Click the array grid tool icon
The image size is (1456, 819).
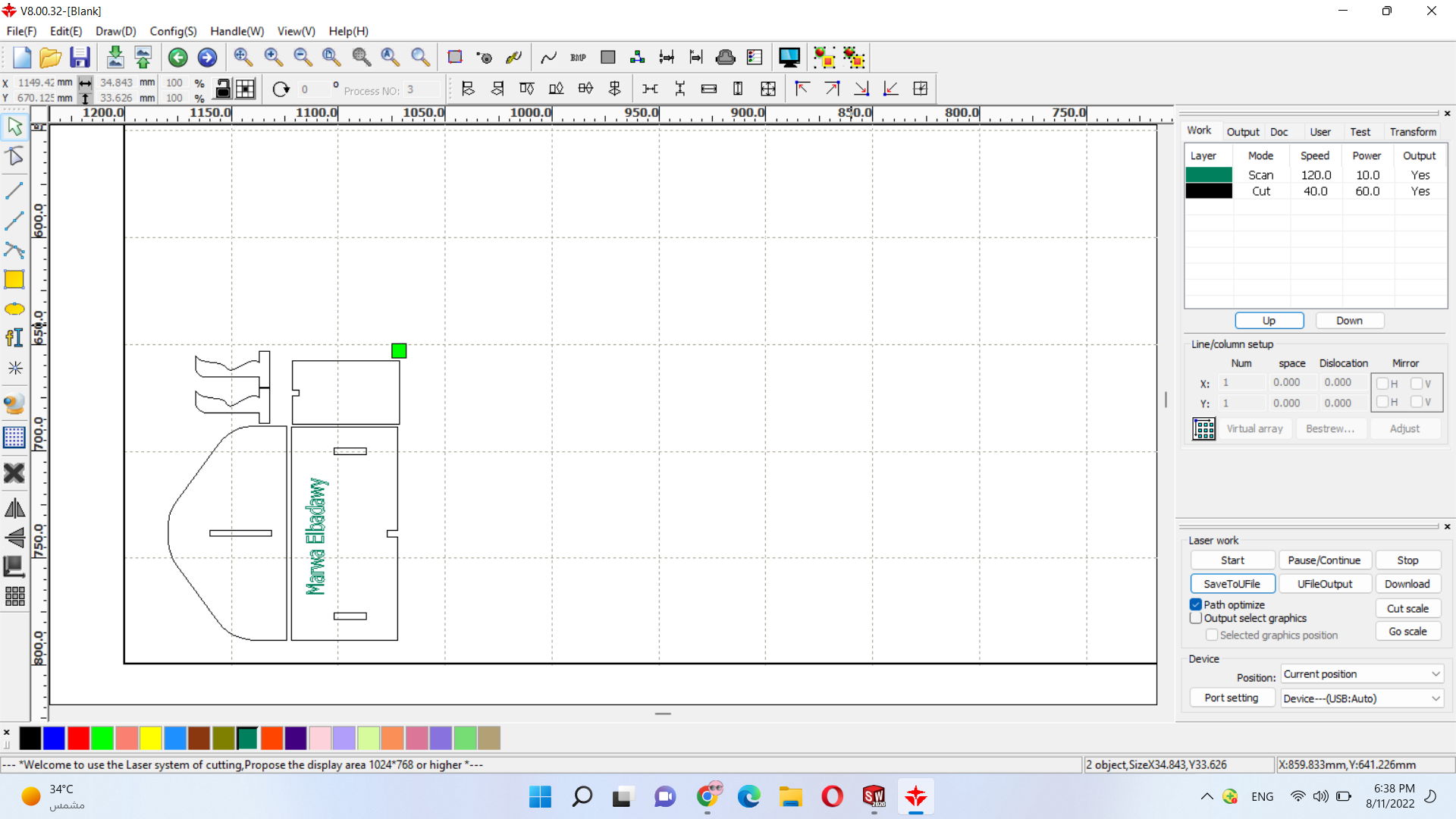(x=14, y=597)
